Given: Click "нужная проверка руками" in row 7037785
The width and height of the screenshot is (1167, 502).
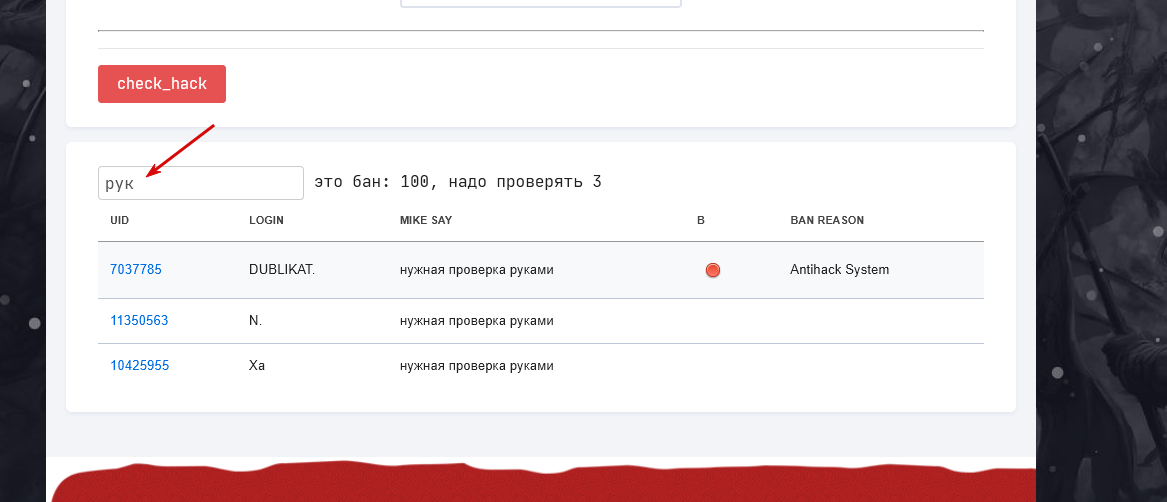Looking at the screenshot, I should pyautogui.click(x=476, y=270).
